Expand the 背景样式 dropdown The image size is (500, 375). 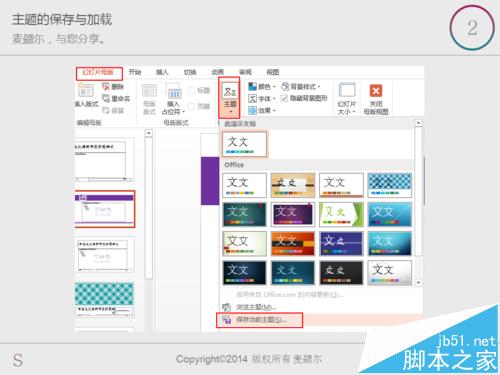click(301, 87)
